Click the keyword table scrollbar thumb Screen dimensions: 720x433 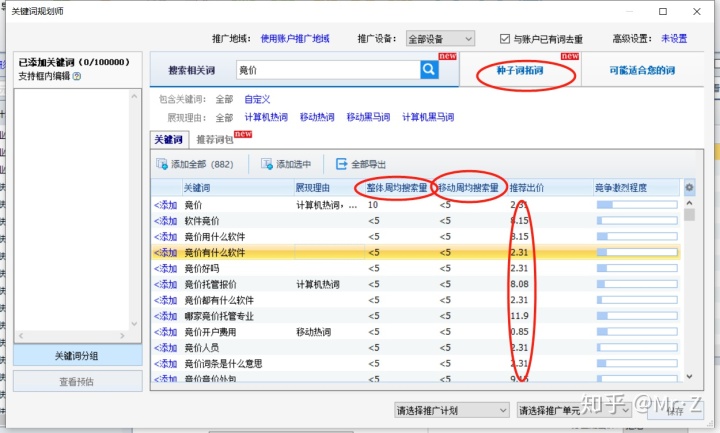689,214
